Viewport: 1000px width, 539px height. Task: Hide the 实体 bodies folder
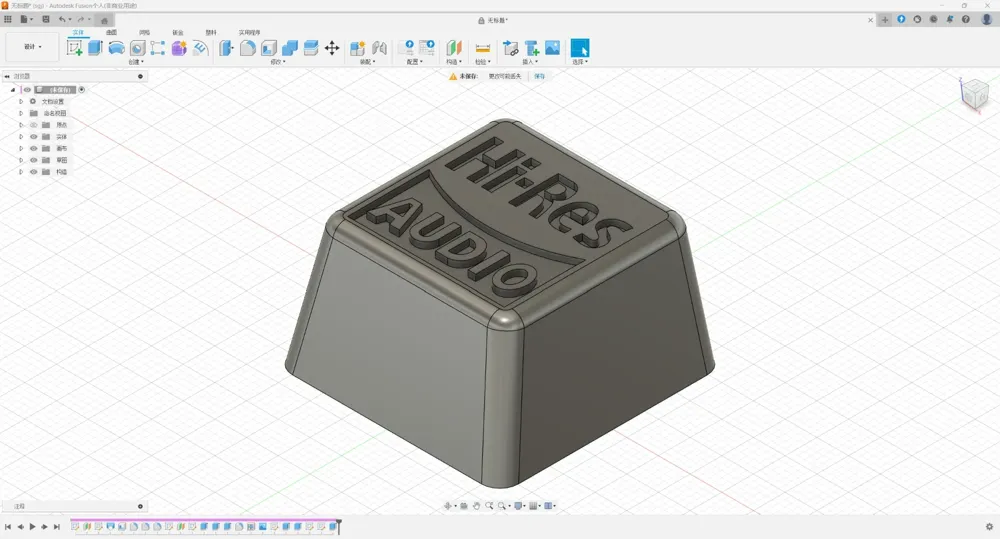tap(34, 137)
